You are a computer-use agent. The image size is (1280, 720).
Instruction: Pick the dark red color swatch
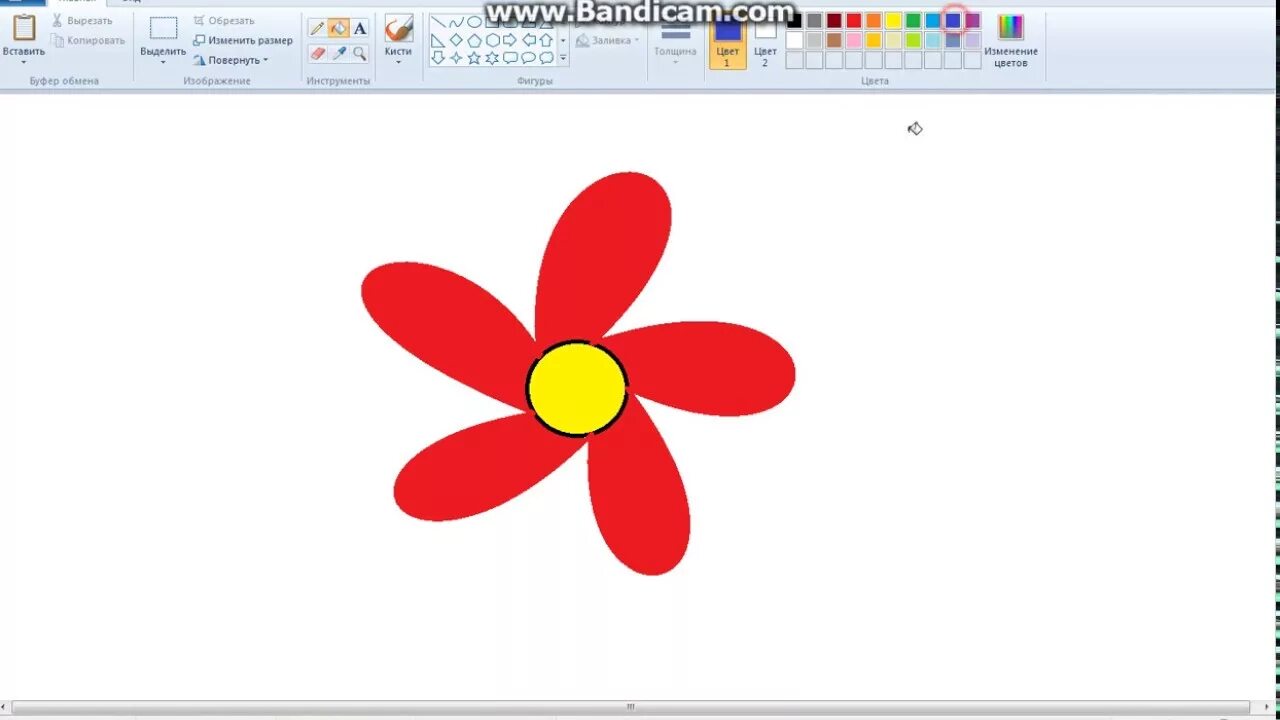click(x=834, y=20)
